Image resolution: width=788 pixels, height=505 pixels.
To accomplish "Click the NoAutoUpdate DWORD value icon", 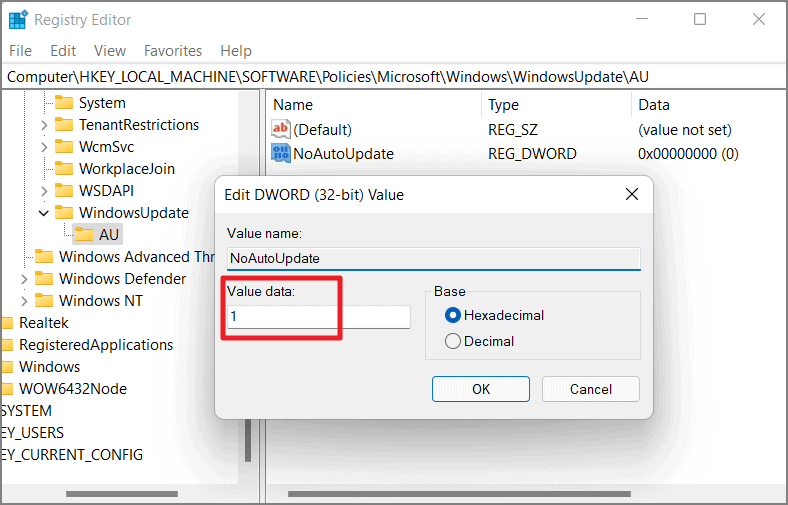I will click(x=280, y=153).
